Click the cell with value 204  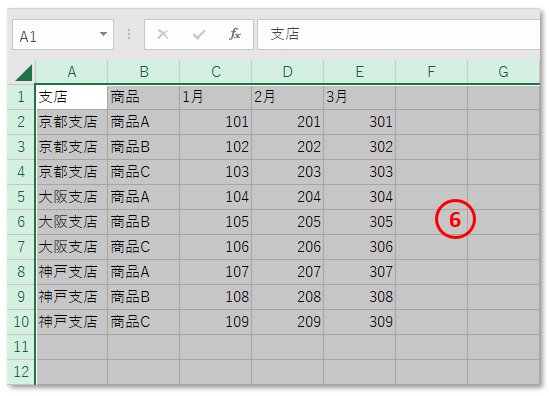click(288, 197)
